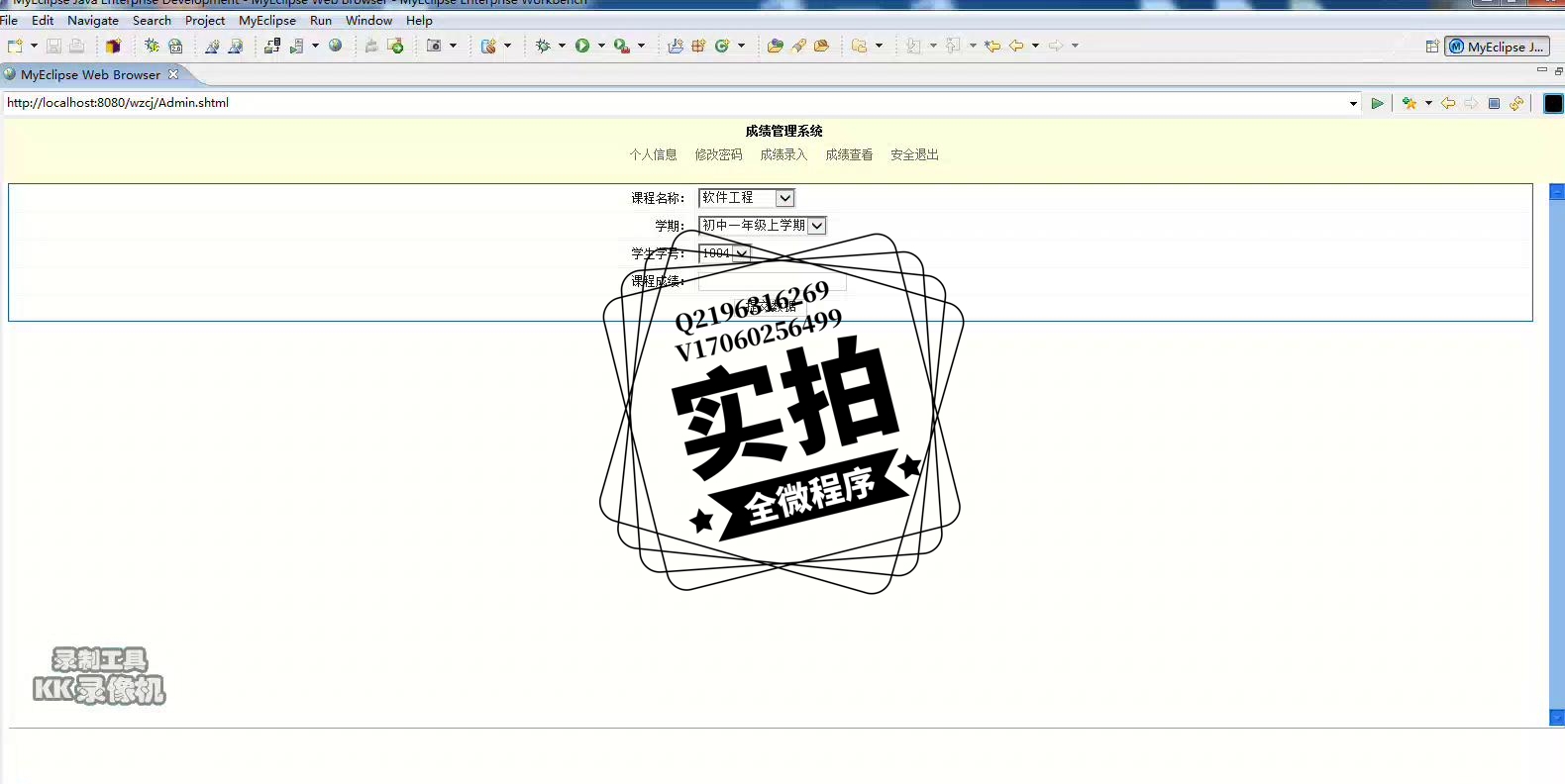Click the New file toolbar icon
This screenshot has height=784, width=1565.
(15, 46)
